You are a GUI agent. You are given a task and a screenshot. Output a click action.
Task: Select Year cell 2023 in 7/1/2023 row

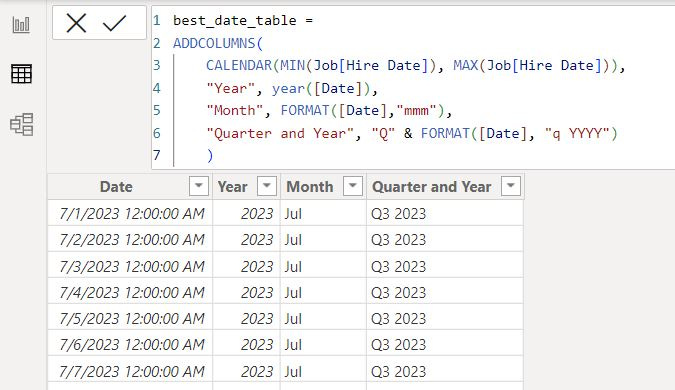point(247,213)
